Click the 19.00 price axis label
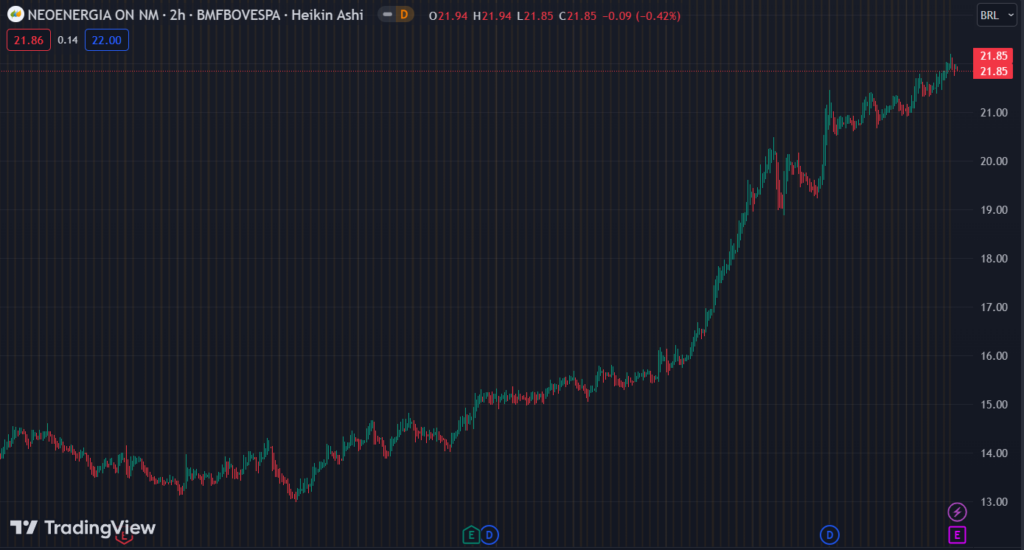Viewport: 1024px width, 550px height. click(x=993, y=210)
